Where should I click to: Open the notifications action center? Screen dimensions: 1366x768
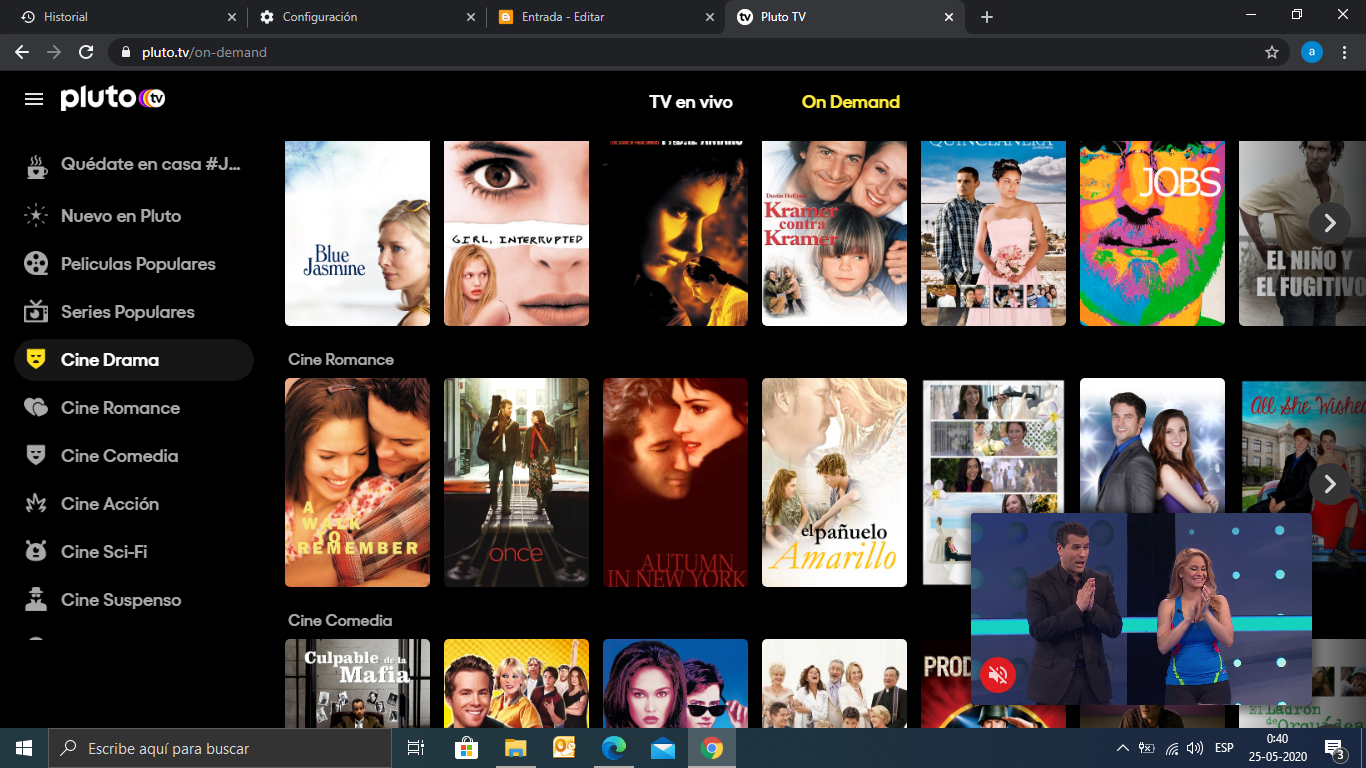1334,748
